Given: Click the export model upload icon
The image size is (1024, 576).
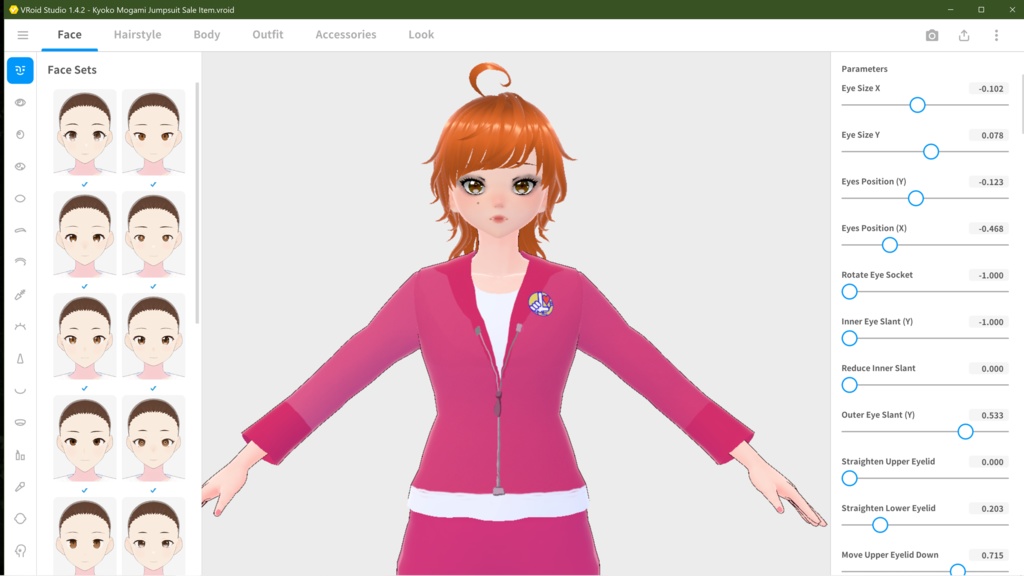Looking at the screenshot, I should click(963, 34).
